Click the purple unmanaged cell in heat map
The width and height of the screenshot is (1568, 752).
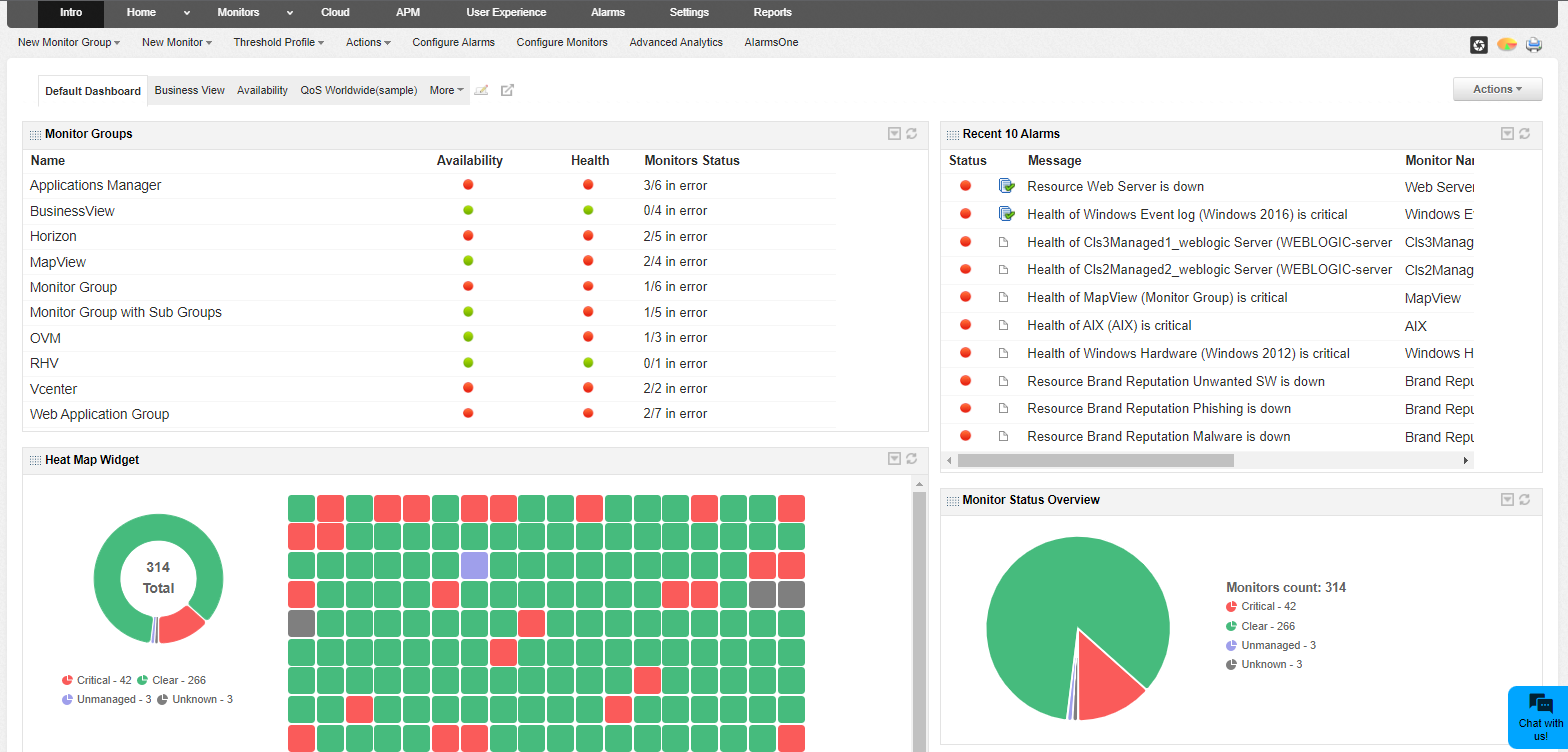pos(474,565)
